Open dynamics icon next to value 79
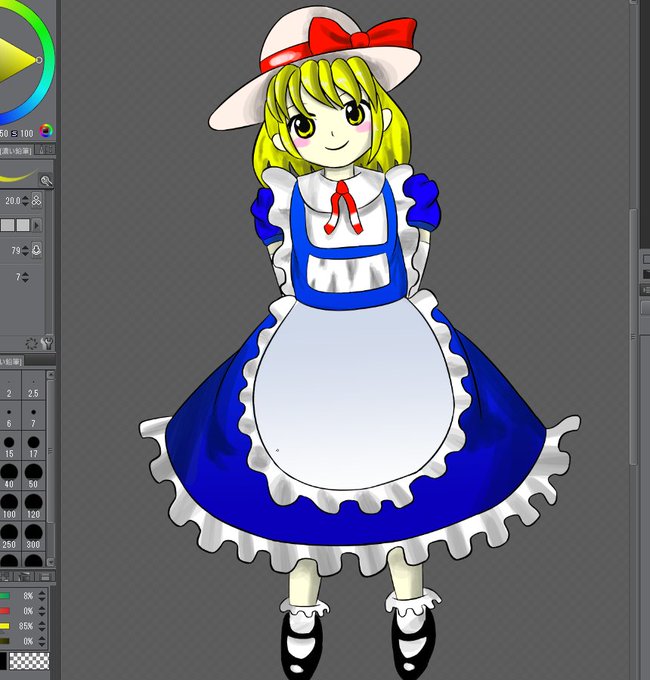Screen dimensions: 650x680 (x=37, y=250)
